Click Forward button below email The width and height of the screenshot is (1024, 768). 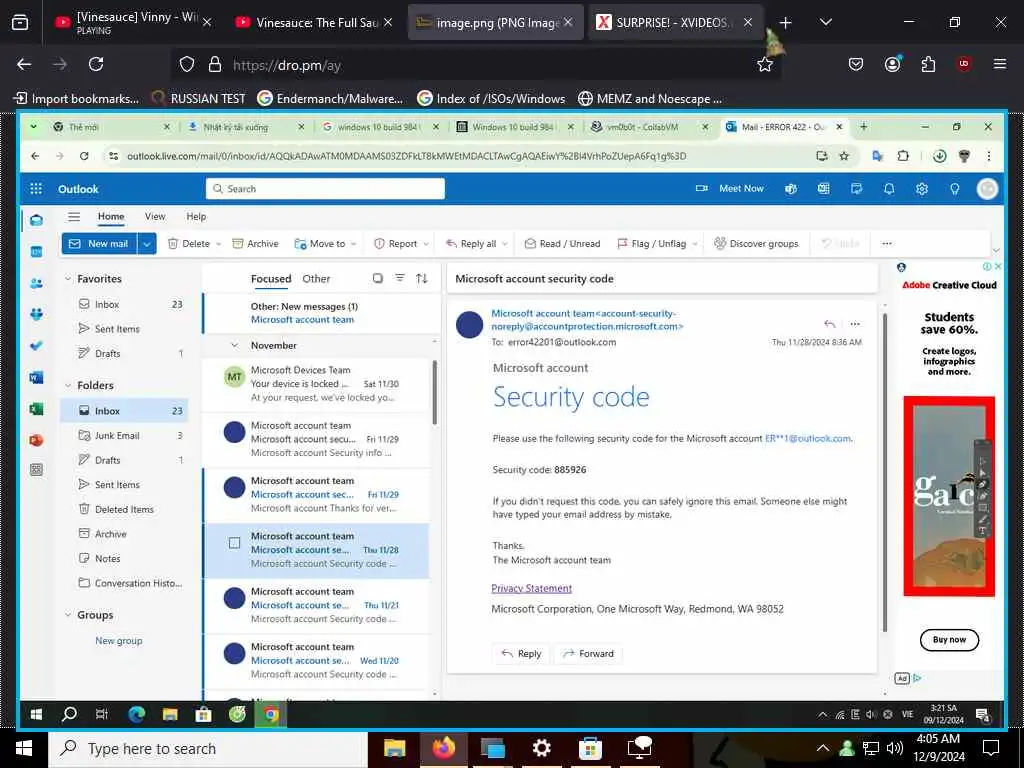pyautogui.click(x=588, y=654)
